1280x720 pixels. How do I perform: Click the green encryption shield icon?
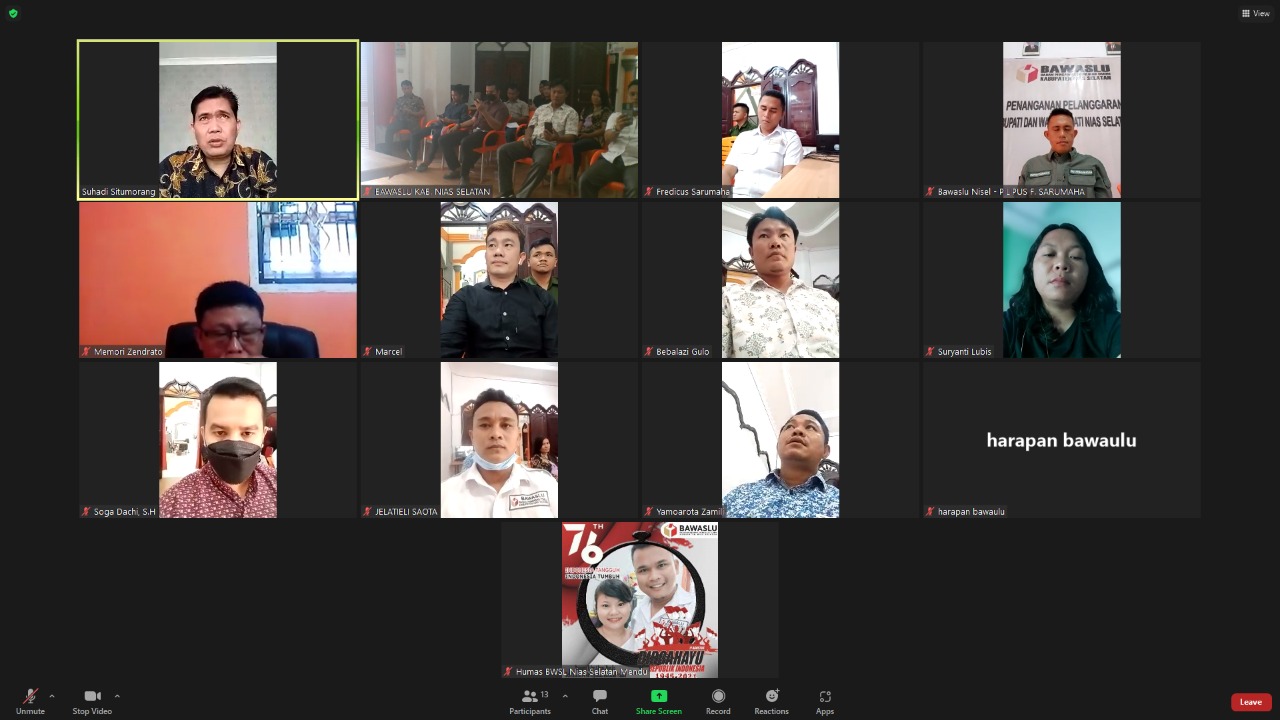click(13, 13)
